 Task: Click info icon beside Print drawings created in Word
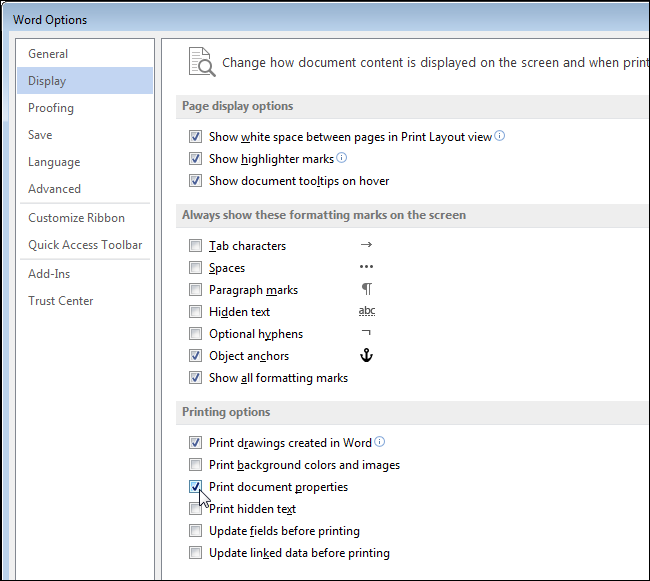pos(380,442)
